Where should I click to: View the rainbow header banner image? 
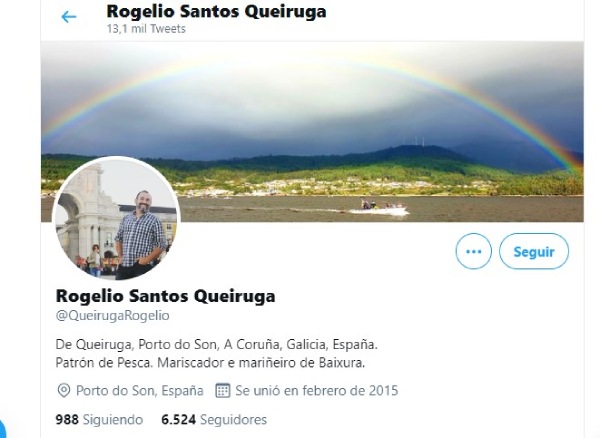312,132
